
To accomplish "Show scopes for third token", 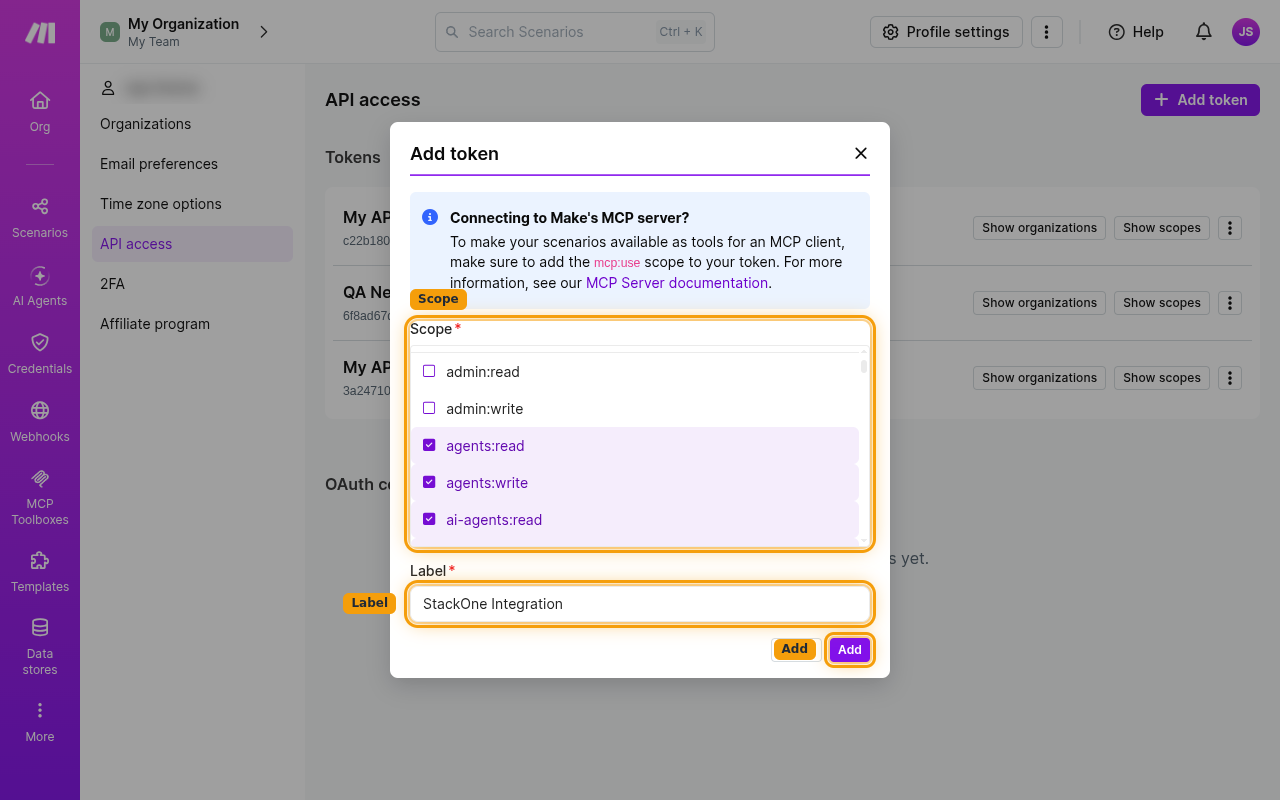I will click(1162, 378).
